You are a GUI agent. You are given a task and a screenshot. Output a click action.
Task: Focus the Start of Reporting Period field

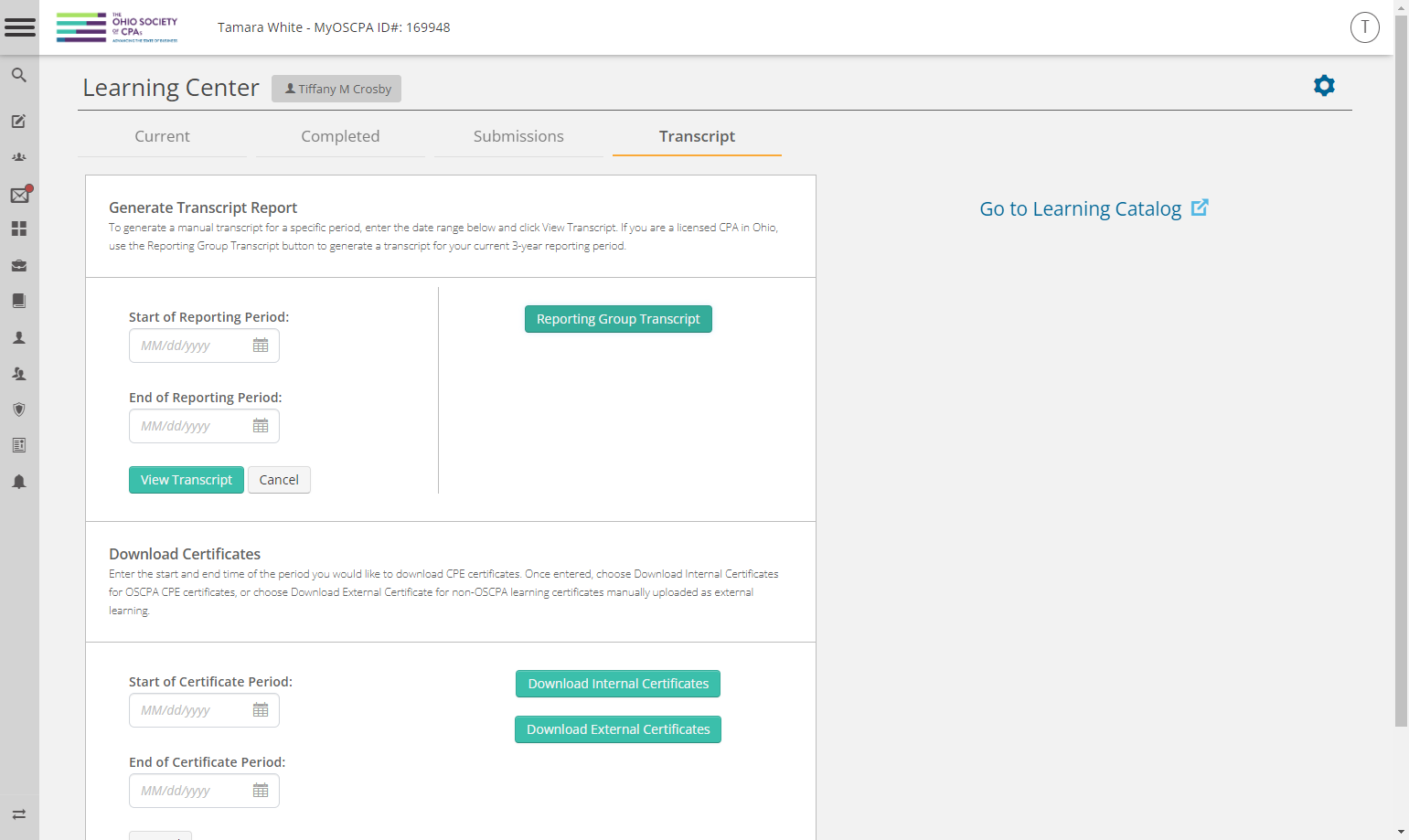click(x=204, y=346)
